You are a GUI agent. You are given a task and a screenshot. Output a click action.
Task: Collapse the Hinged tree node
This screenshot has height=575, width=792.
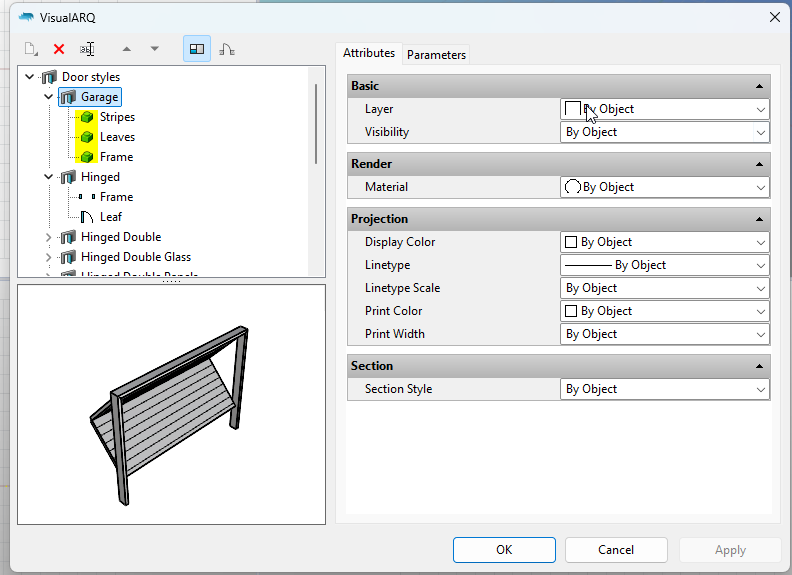[x=48, y=177]
